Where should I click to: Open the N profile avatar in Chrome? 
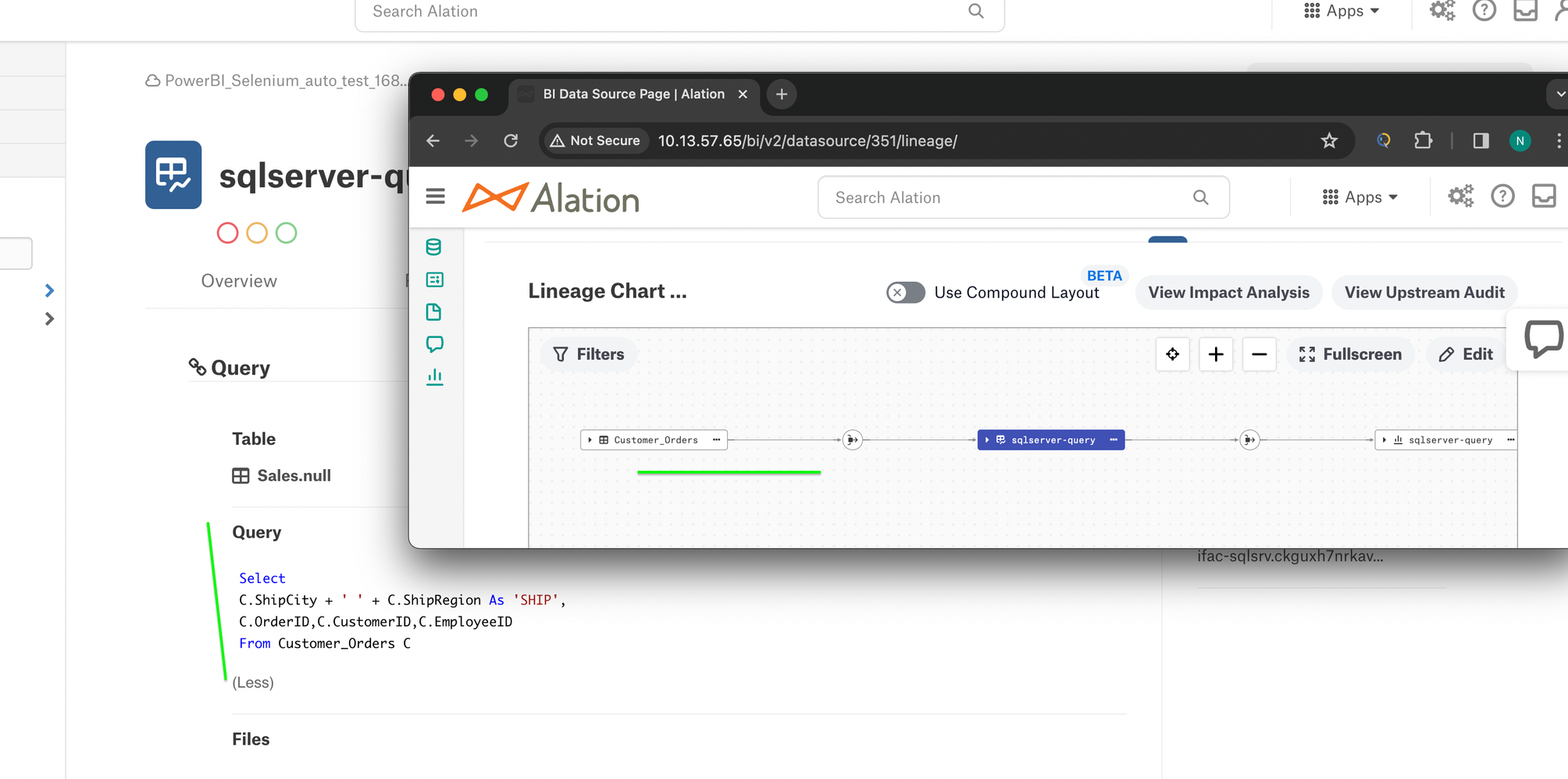pyautogui.click(x=1520, y=141)
